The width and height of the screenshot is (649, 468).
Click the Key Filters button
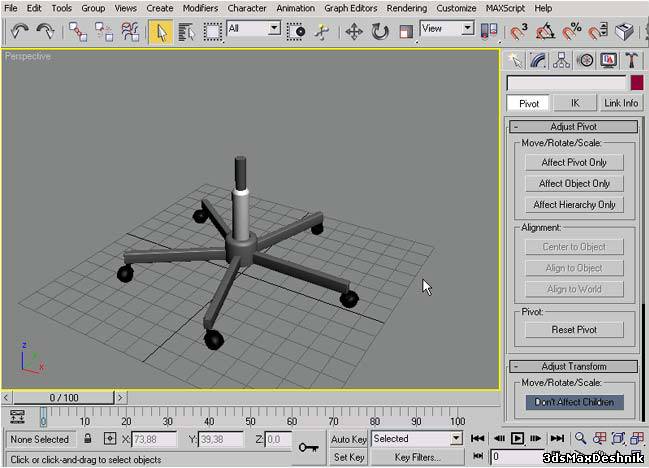(x=417, y=457)
